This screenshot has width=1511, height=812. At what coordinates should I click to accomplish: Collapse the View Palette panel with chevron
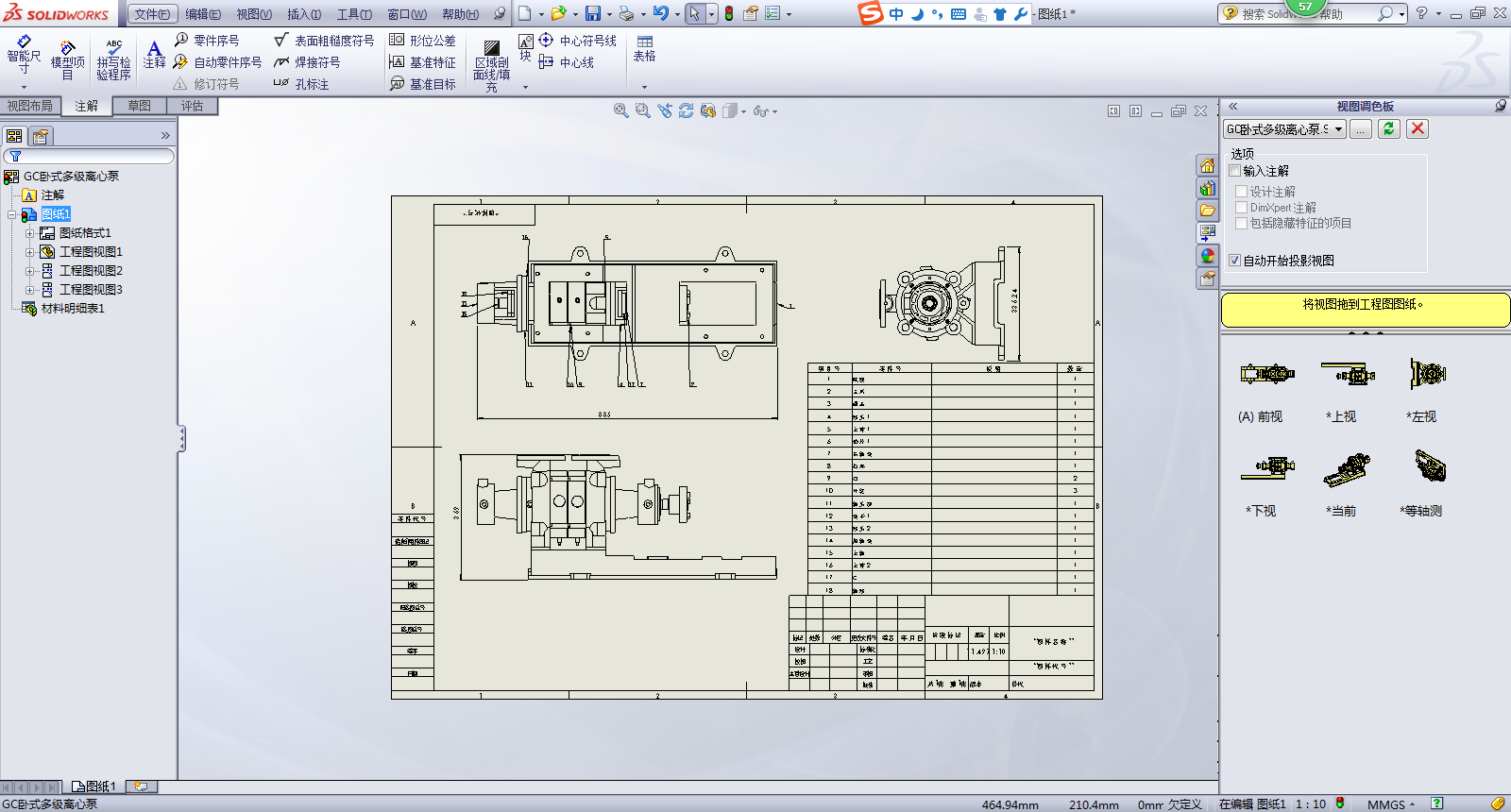[1232, 107]
